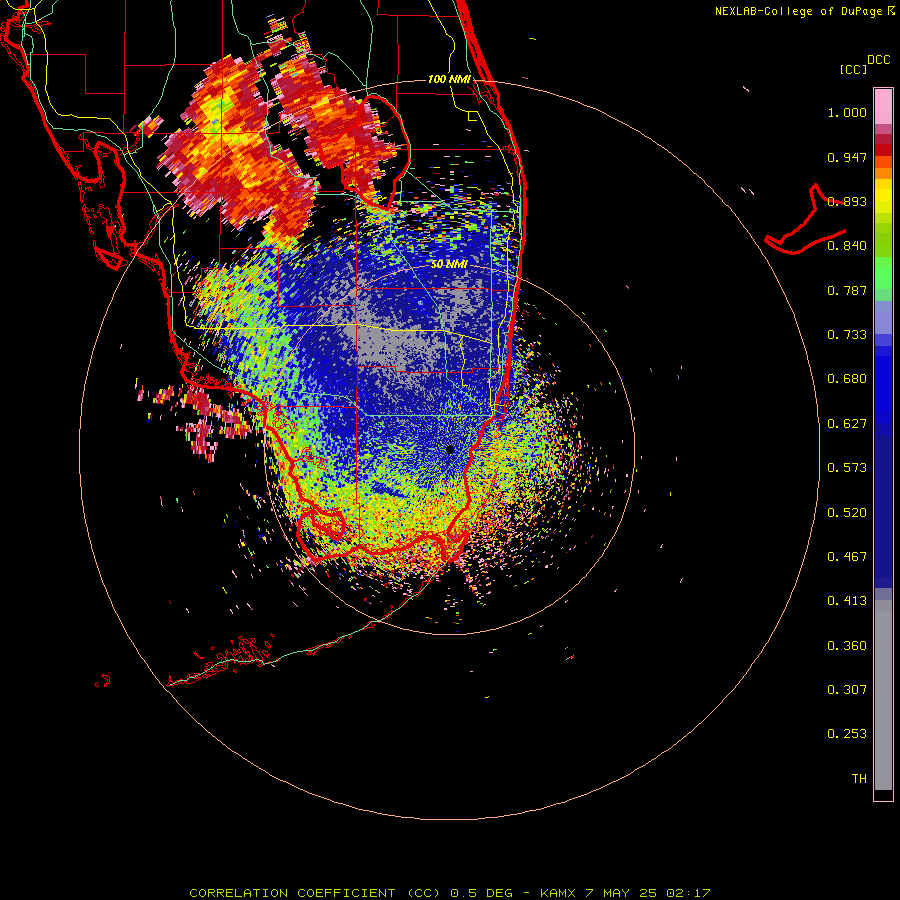Select the 0.467 scale value
900x900 pixels.
pyautogui.click(x=847, y=557)
